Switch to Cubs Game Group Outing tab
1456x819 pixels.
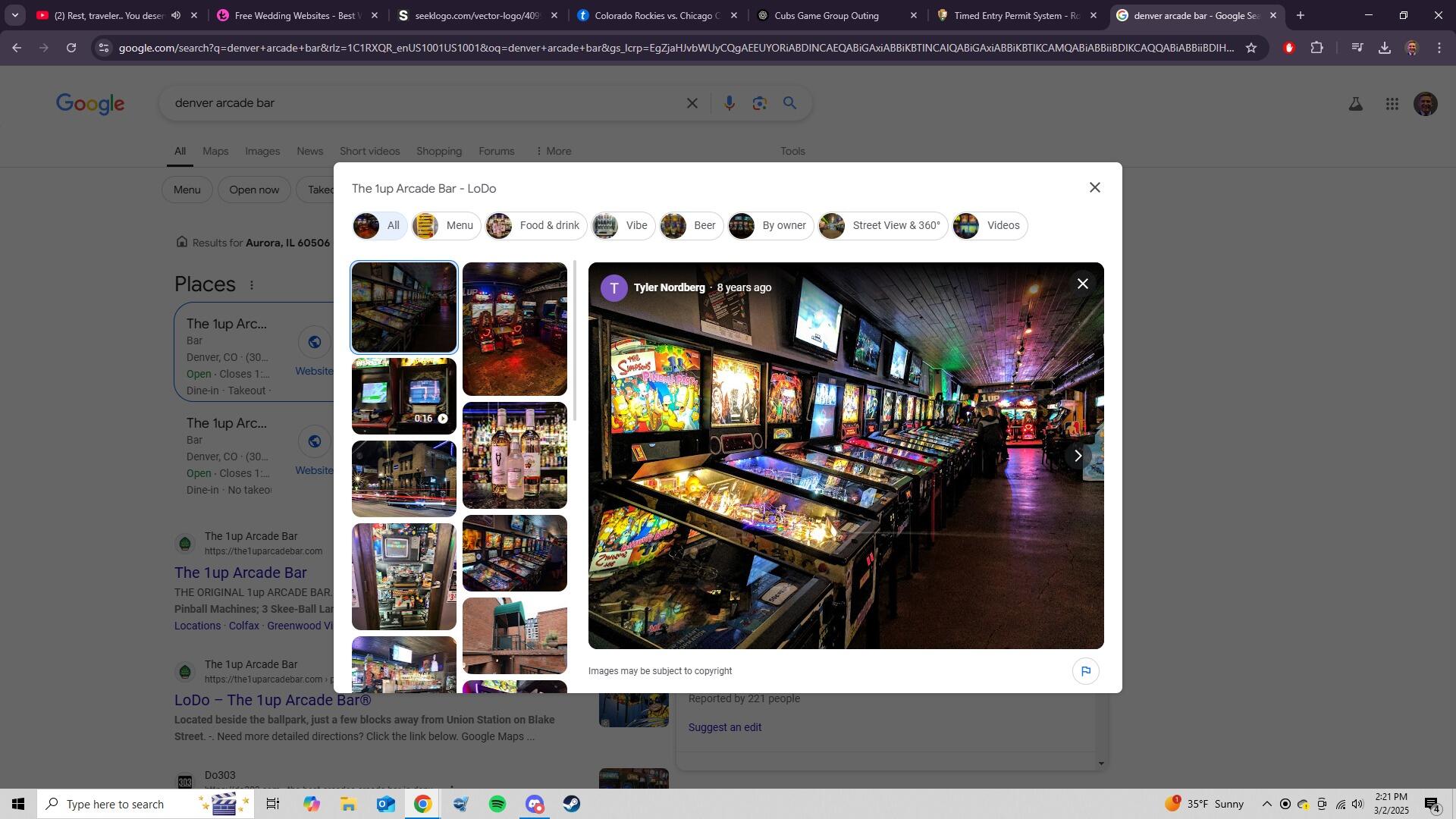click(837, 15)
